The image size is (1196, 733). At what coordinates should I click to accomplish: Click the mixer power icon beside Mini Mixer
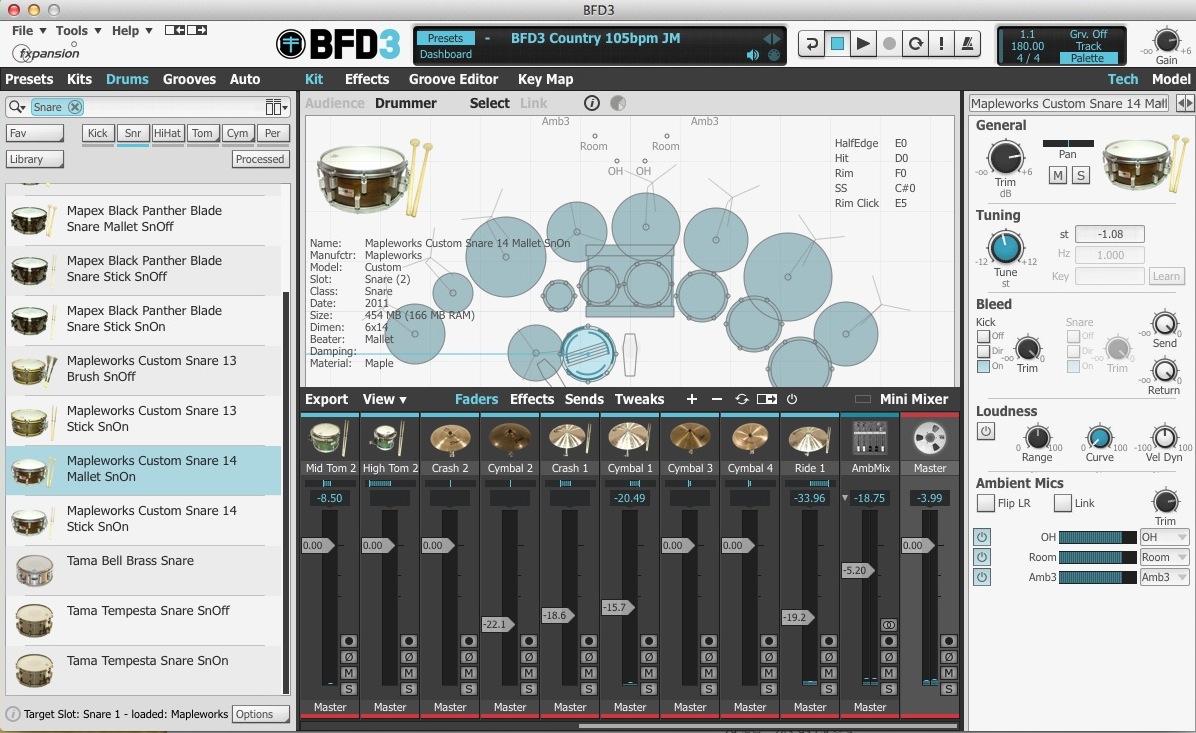pyautogui.click(x=792, y=399)
